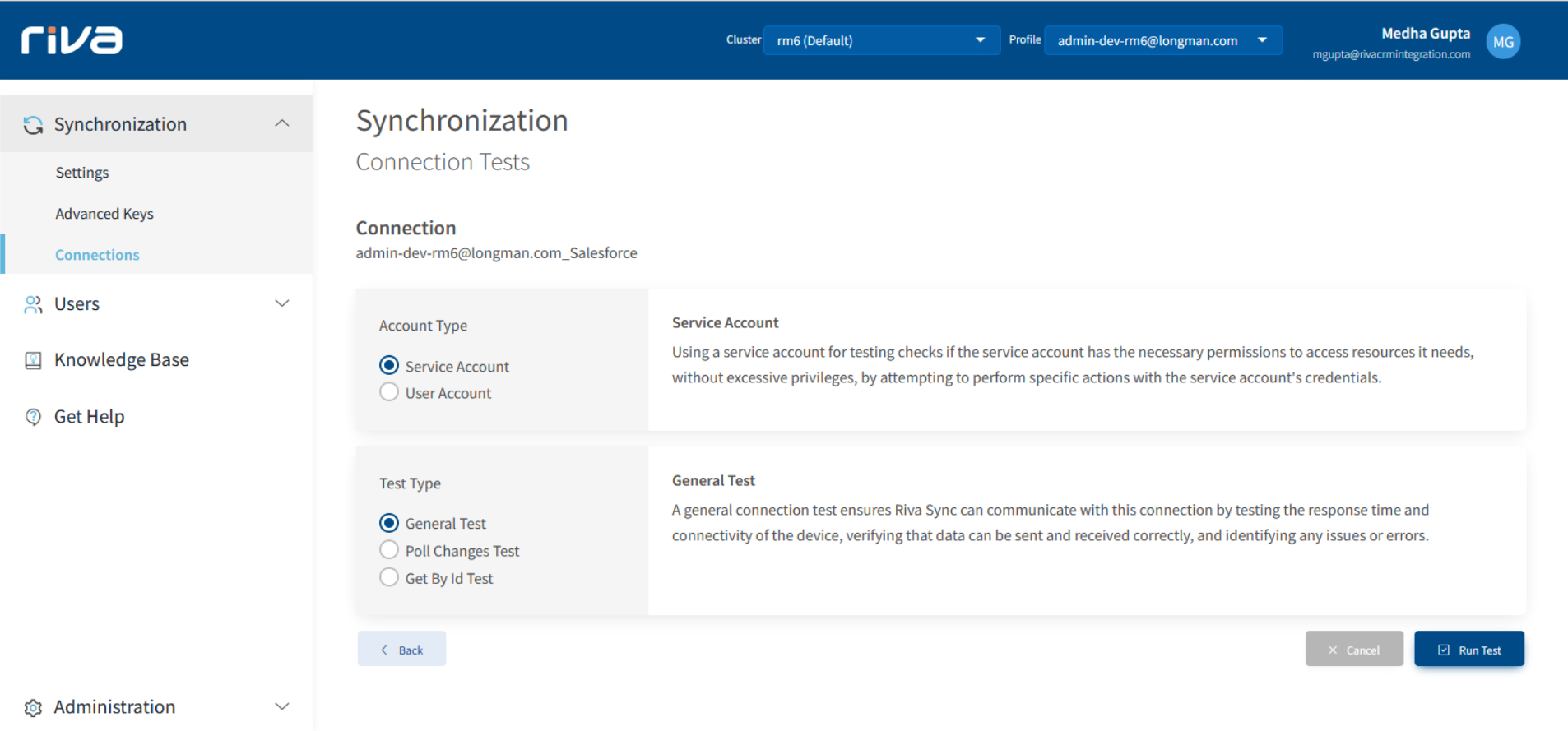Expand the Administration section chevron
1568x731 pixels.
pos(282,706)
